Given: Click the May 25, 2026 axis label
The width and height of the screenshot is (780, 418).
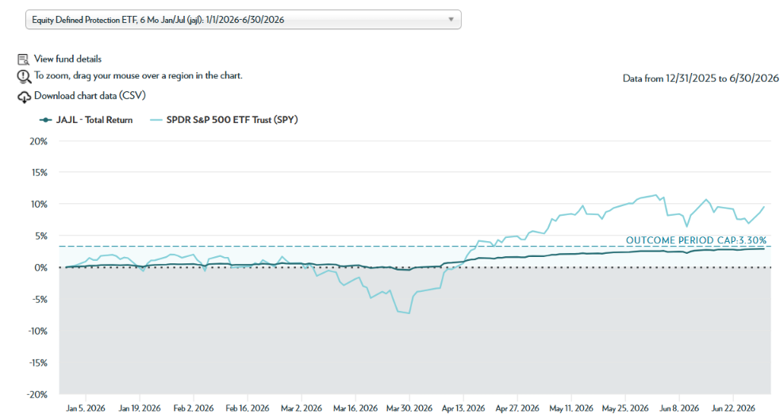Looking at the screenshot, I should coord(625,408).
